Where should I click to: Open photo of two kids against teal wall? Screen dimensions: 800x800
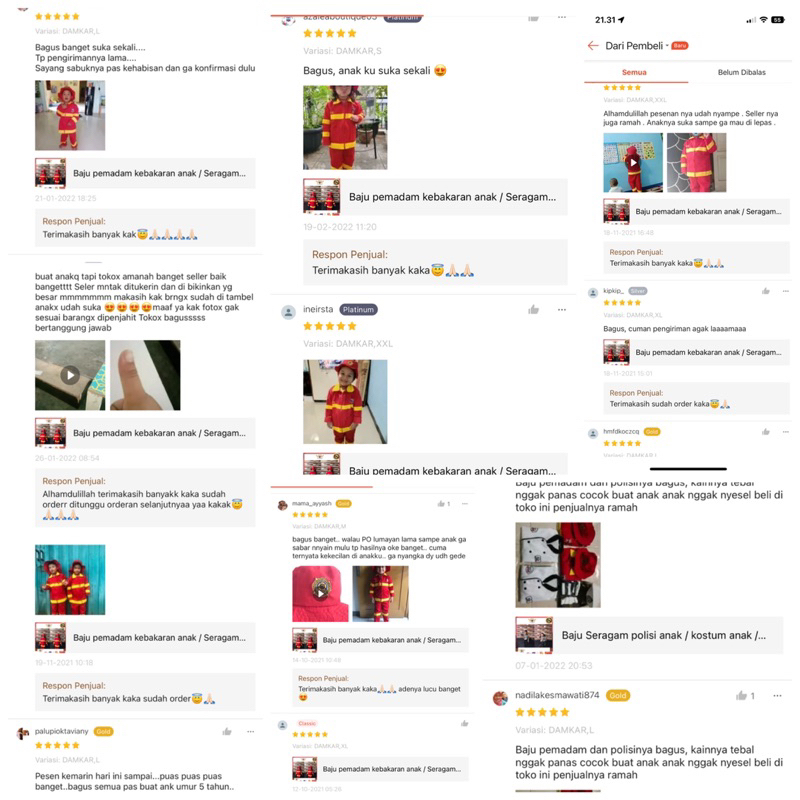pyautogui.click(x=70, y=580)
